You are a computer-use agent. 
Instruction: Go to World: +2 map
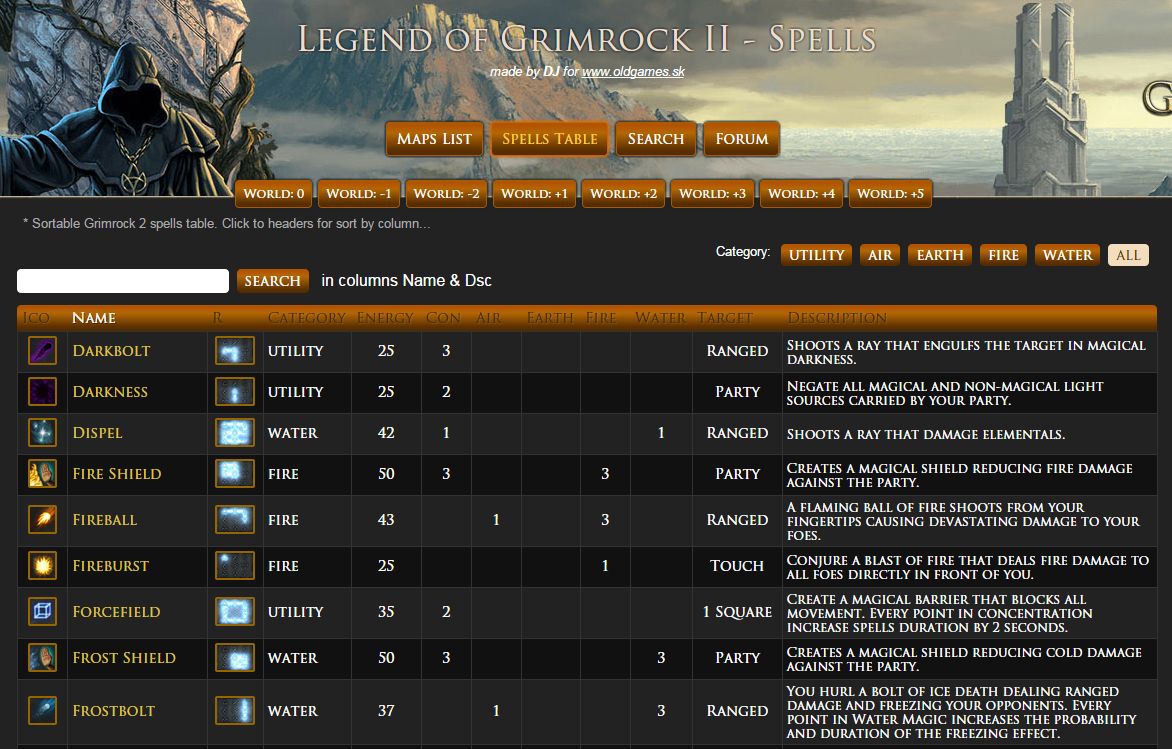coord(623,194)
